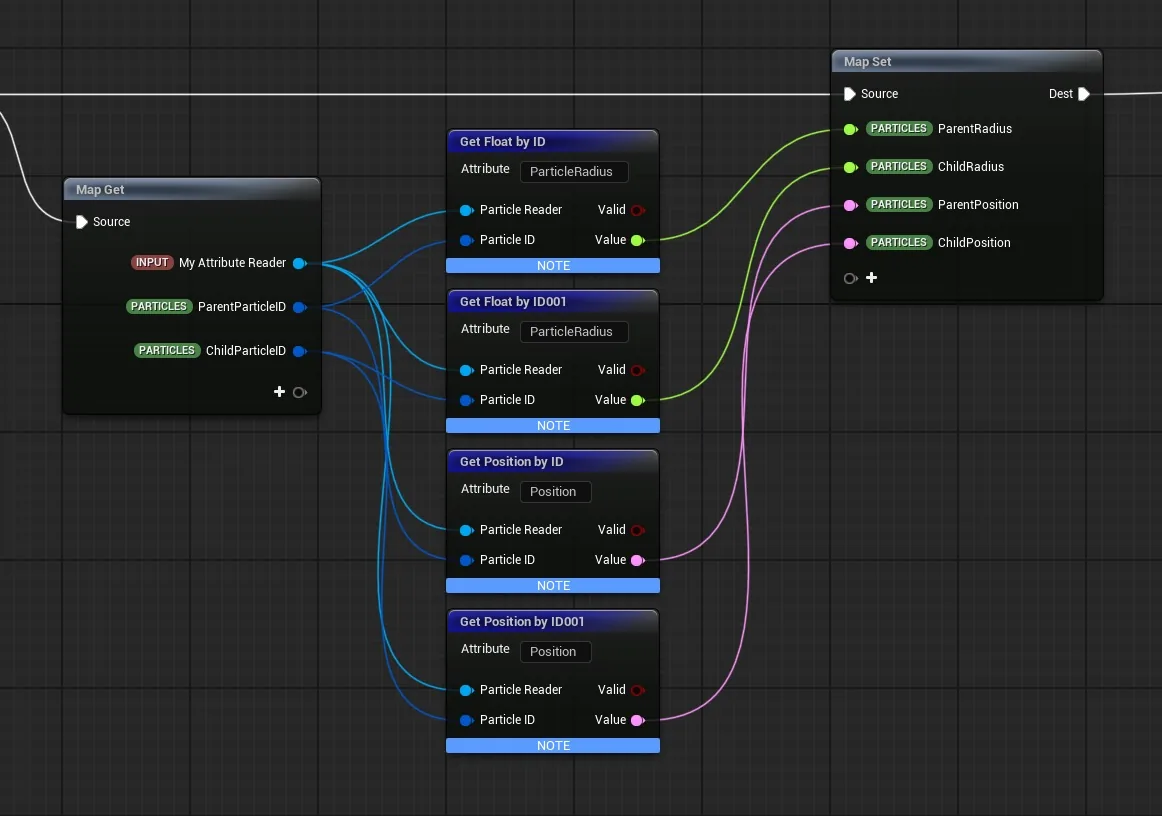The width and height of the screenshot is (1162, 816).
Task: Click the Map Set Dest execution pin
Action: pos(1083,93)
